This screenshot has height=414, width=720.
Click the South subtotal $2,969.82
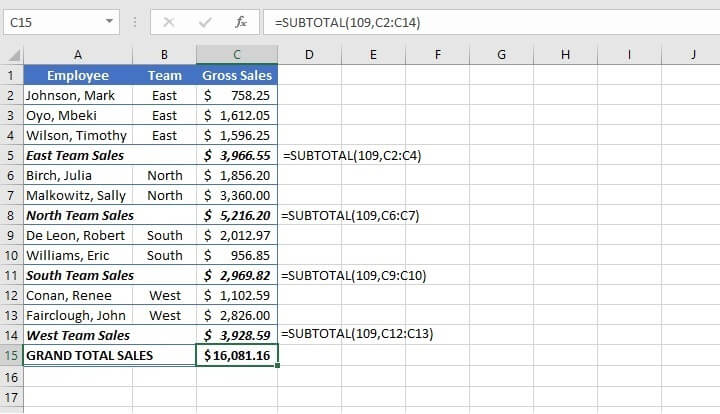pos(237,275)
